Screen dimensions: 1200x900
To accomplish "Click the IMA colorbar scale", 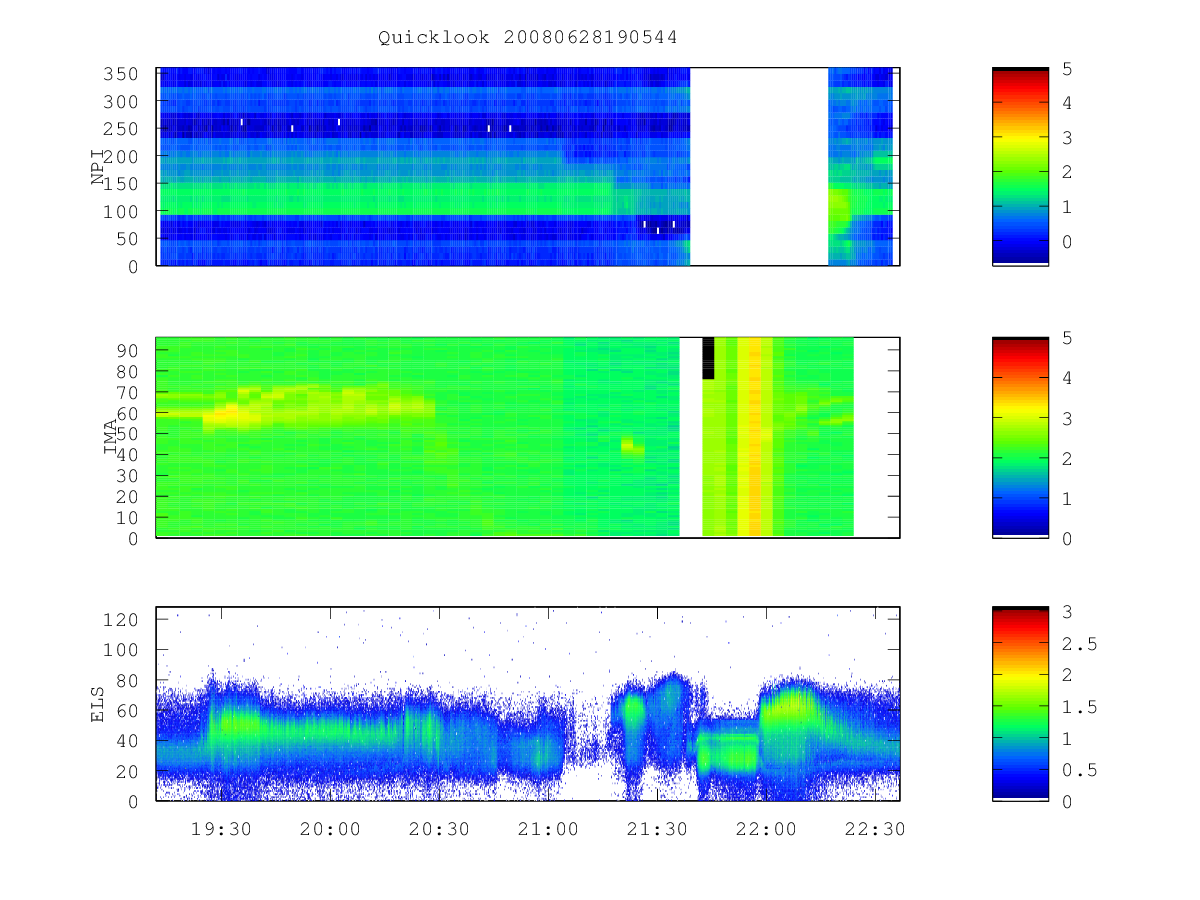I will [1020, 437].
